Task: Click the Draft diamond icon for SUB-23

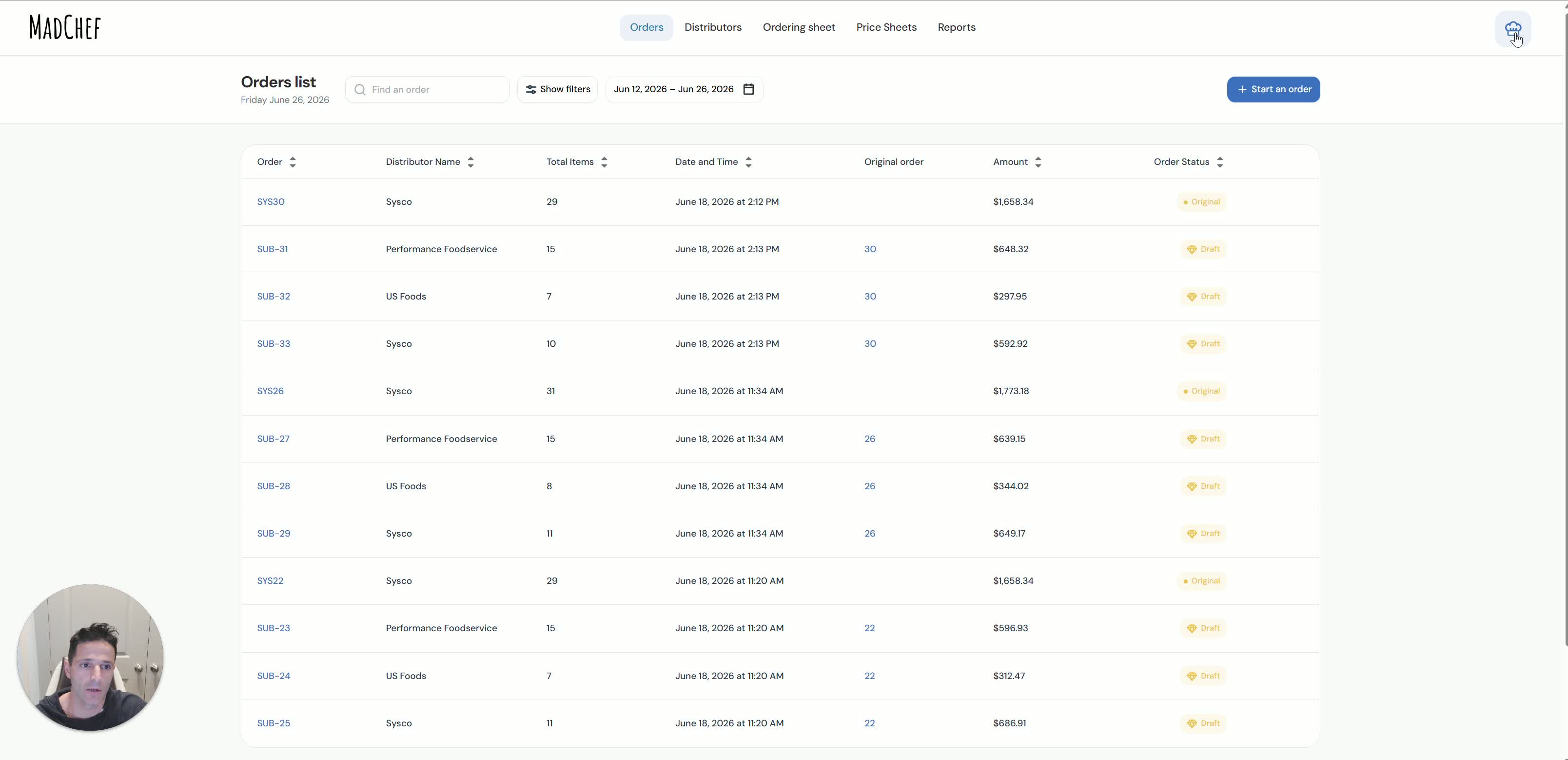Action: [1192, 629]
